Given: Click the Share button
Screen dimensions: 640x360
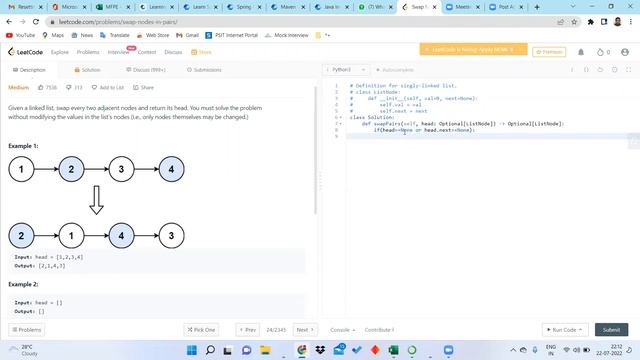Looking at the screenshot, I should point(143,87).
